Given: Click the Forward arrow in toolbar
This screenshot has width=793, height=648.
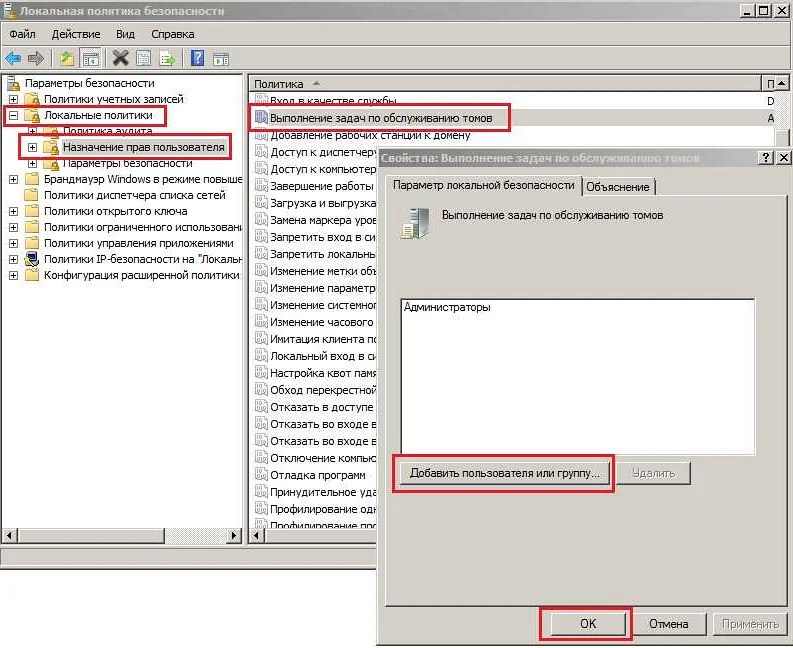Looking at the screenshot, I should coord(36,58).
